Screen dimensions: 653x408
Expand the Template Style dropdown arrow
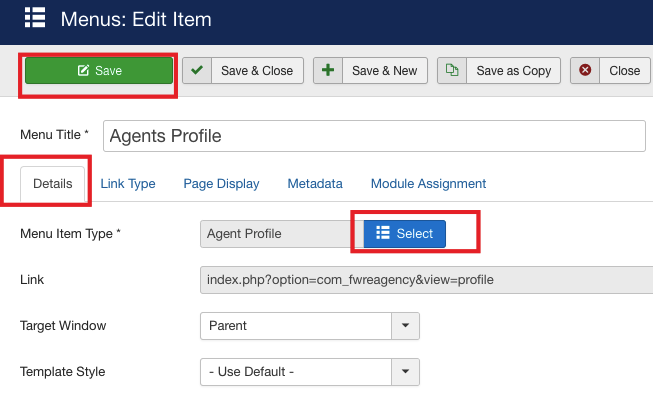coord(405,372)
